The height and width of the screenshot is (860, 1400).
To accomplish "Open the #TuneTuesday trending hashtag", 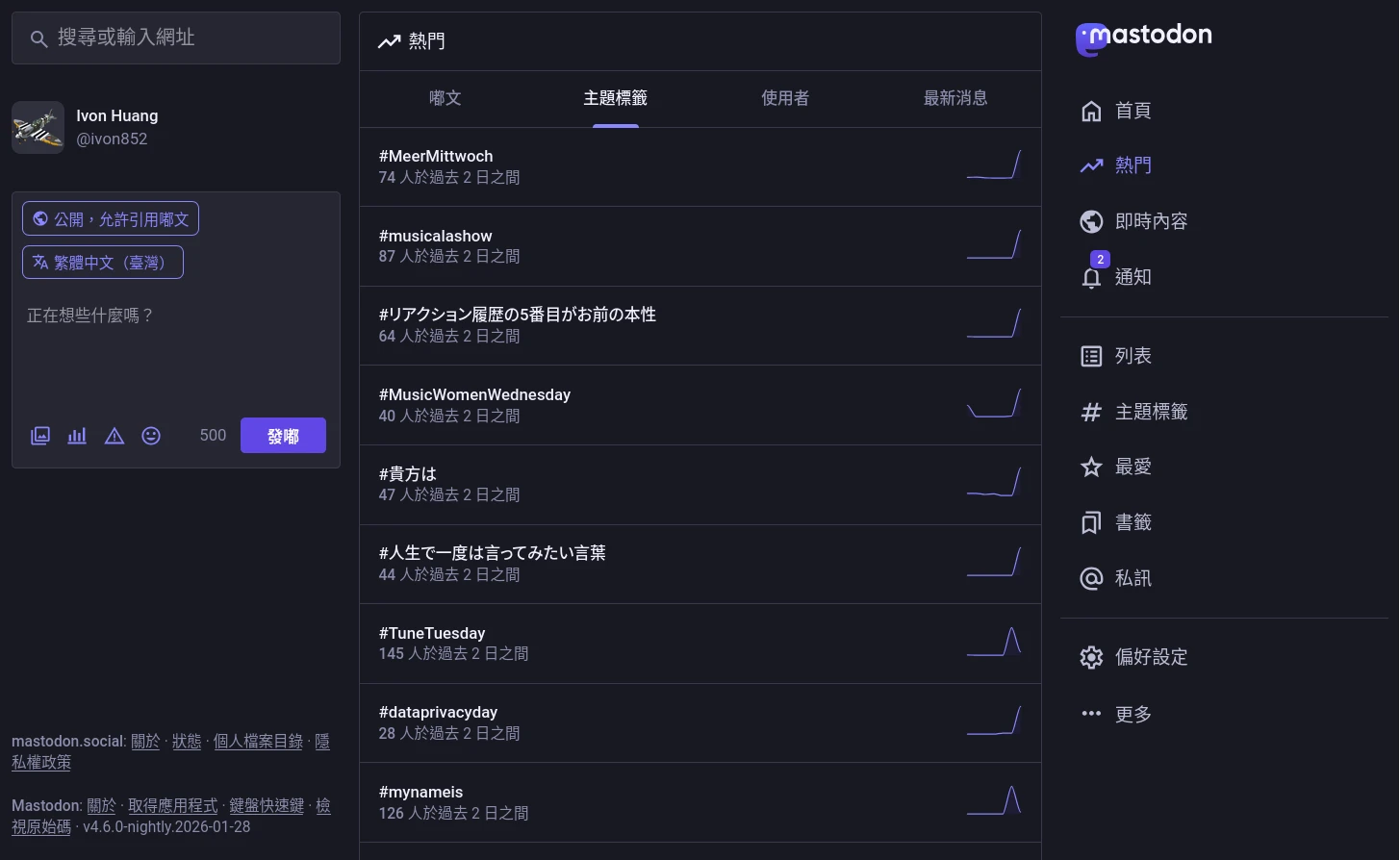I will (x=432, y=633).
